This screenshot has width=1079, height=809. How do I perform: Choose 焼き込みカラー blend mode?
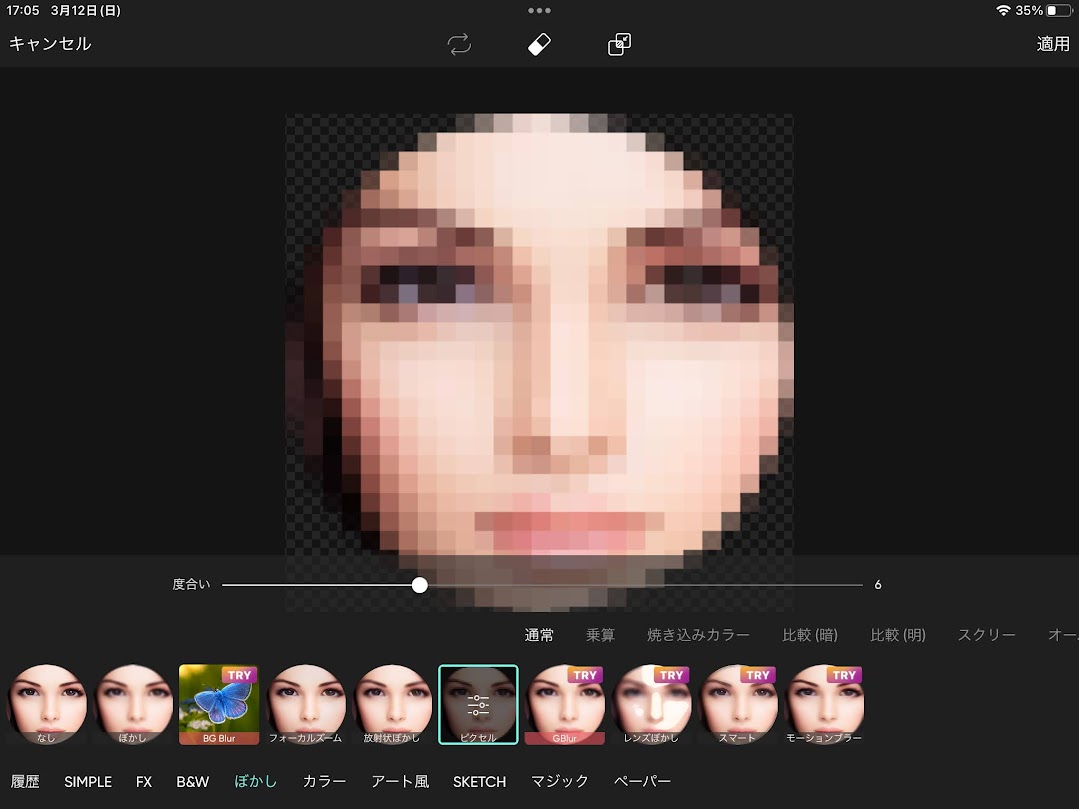pyautogui.click(x=698, y=635)
